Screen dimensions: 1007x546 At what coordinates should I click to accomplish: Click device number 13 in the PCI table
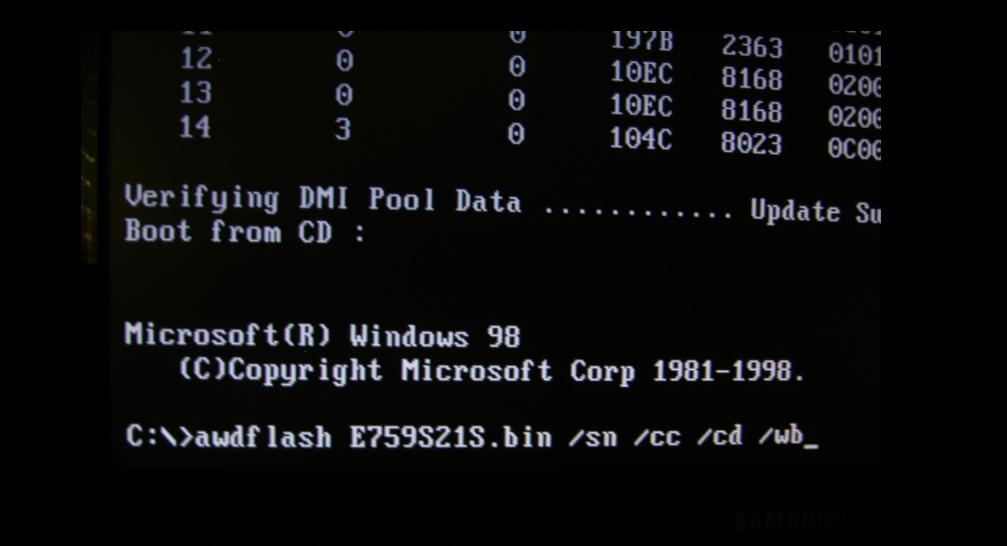[196, 93]
